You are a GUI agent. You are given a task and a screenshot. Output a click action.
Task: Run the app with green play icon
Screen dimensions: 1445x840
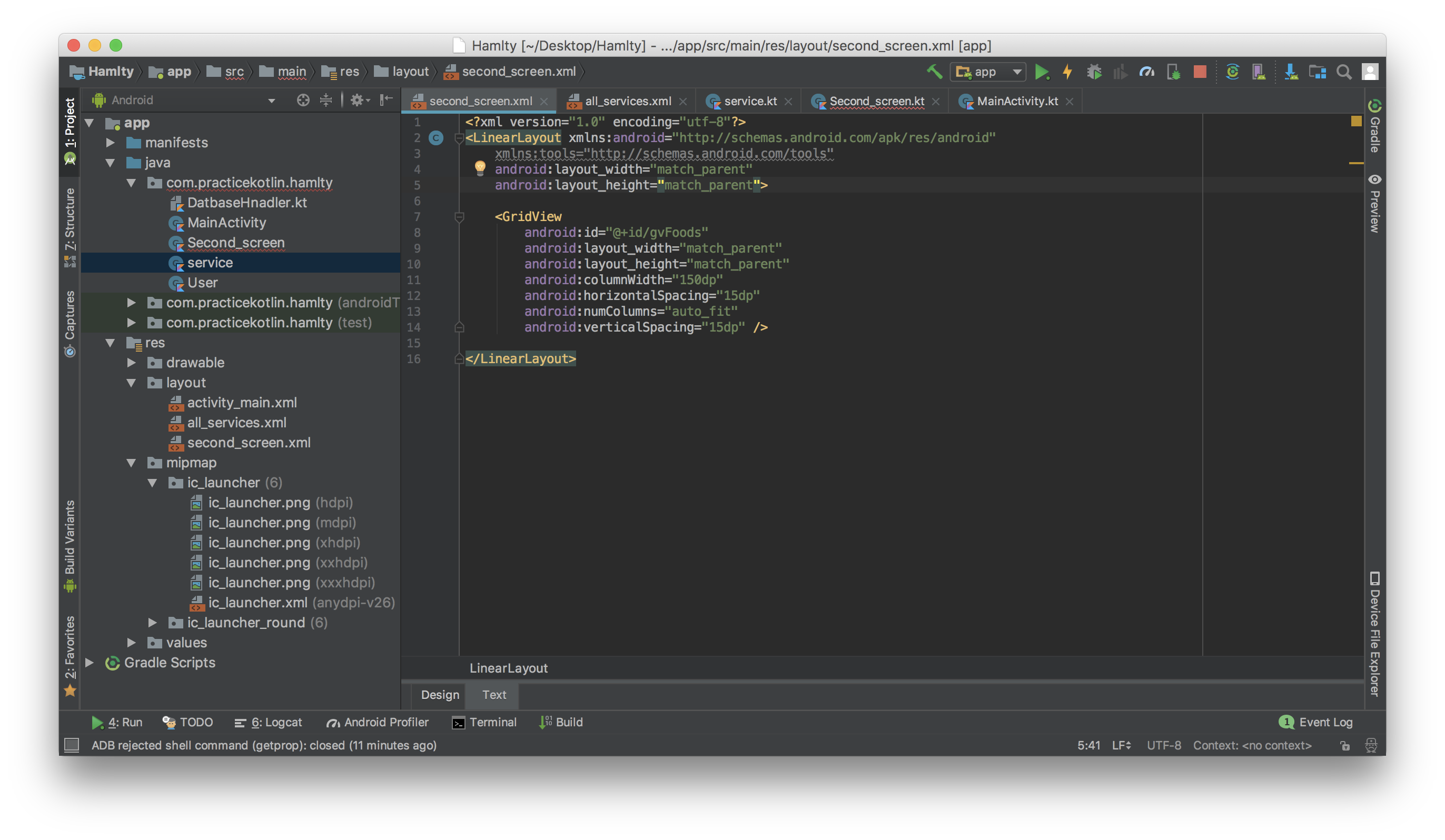tap(1041, 72)
